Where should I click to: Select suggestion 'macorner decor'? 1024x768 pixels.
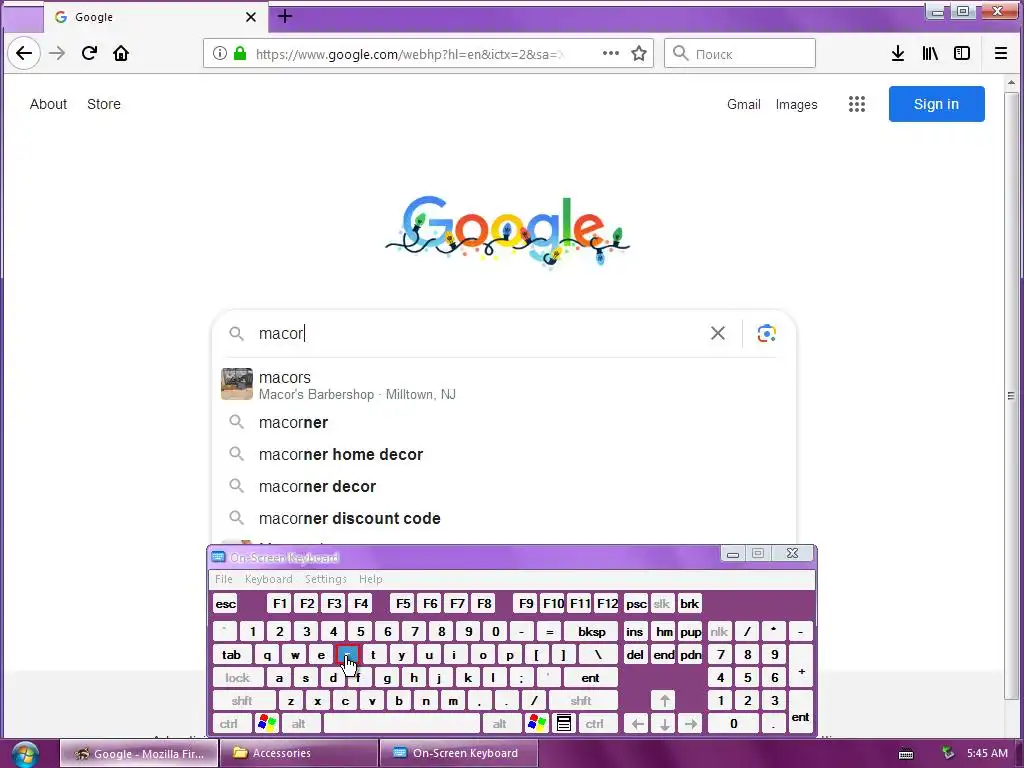point(504,487)
